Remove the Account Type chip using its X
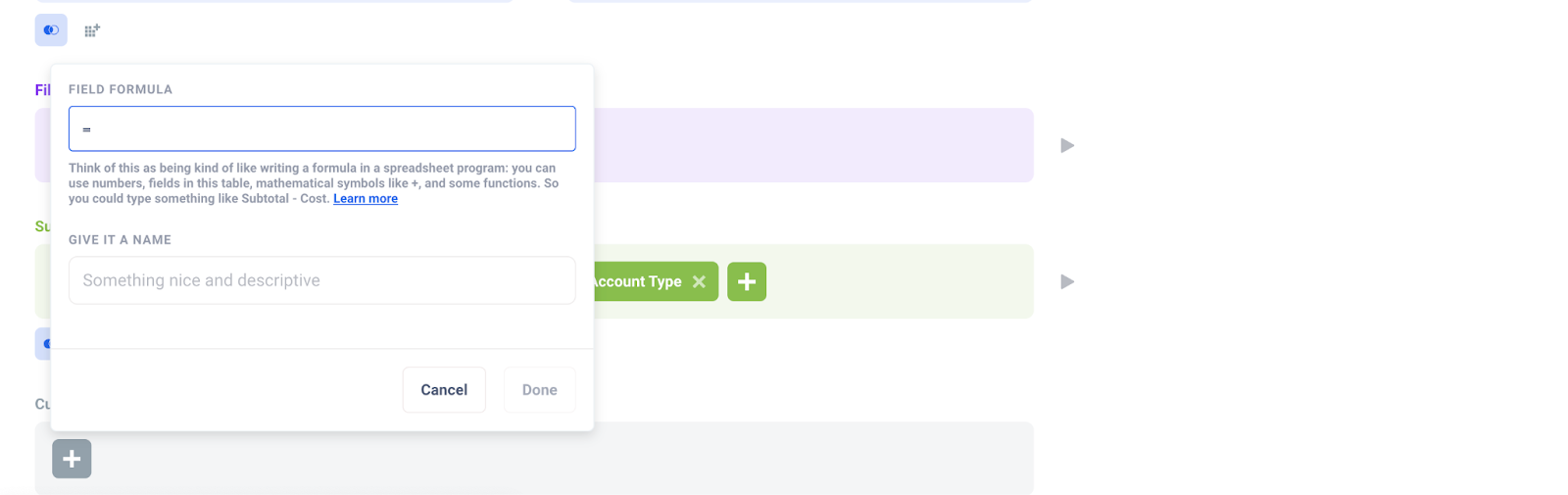Screen dimensions: 1568x495 (699, 281)
